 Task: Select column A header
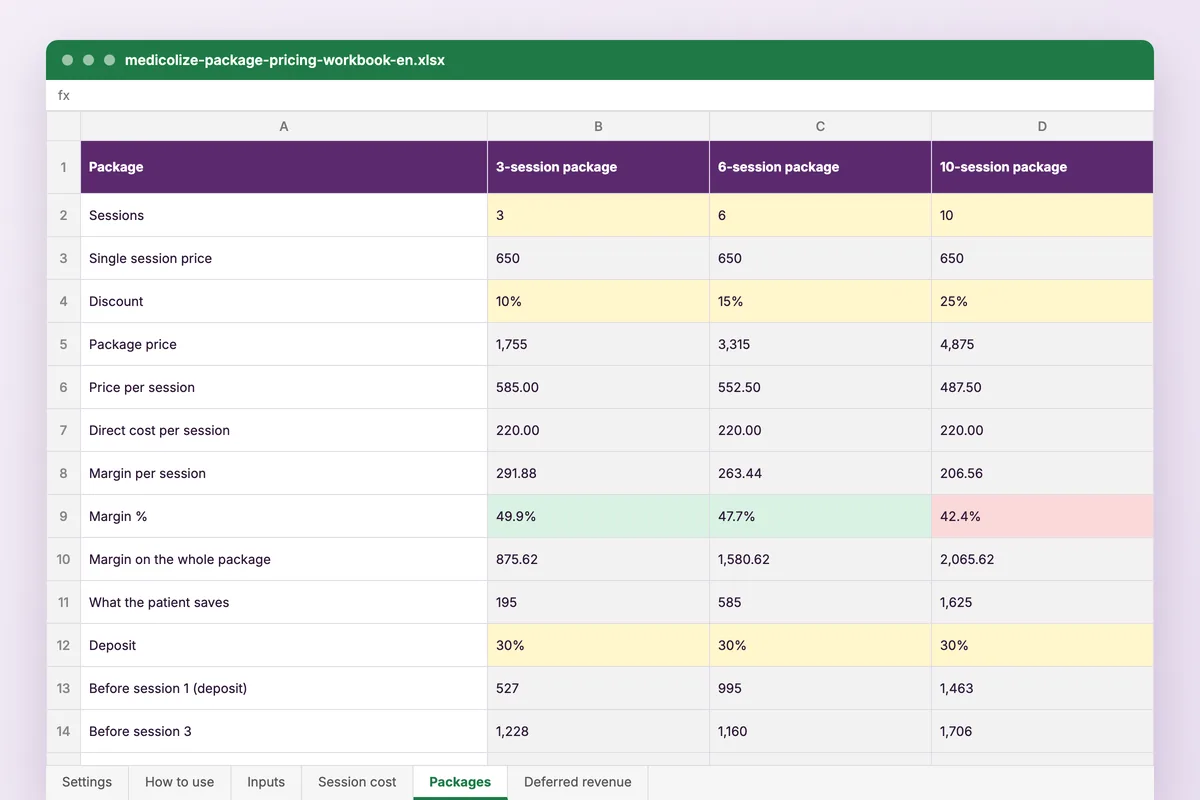tap(284, 126)
